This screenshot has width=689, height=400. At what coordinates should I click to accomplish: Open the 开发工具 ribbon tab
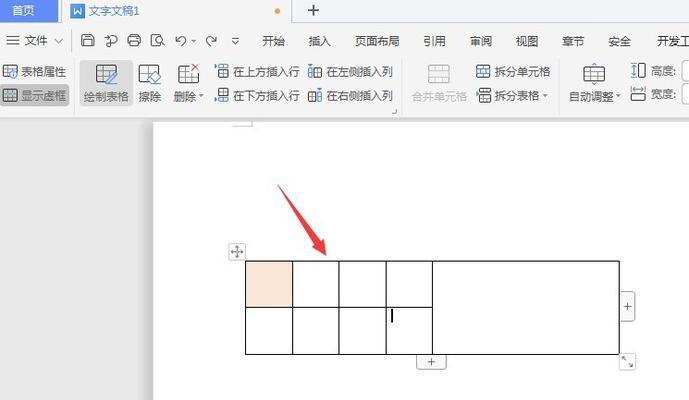(672, 41)
